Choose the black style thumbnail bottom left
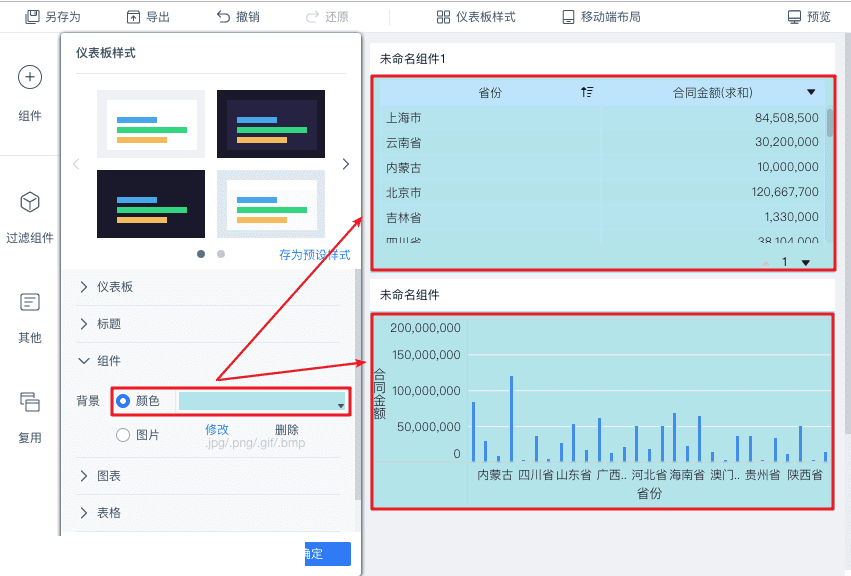 pos(151,204)
